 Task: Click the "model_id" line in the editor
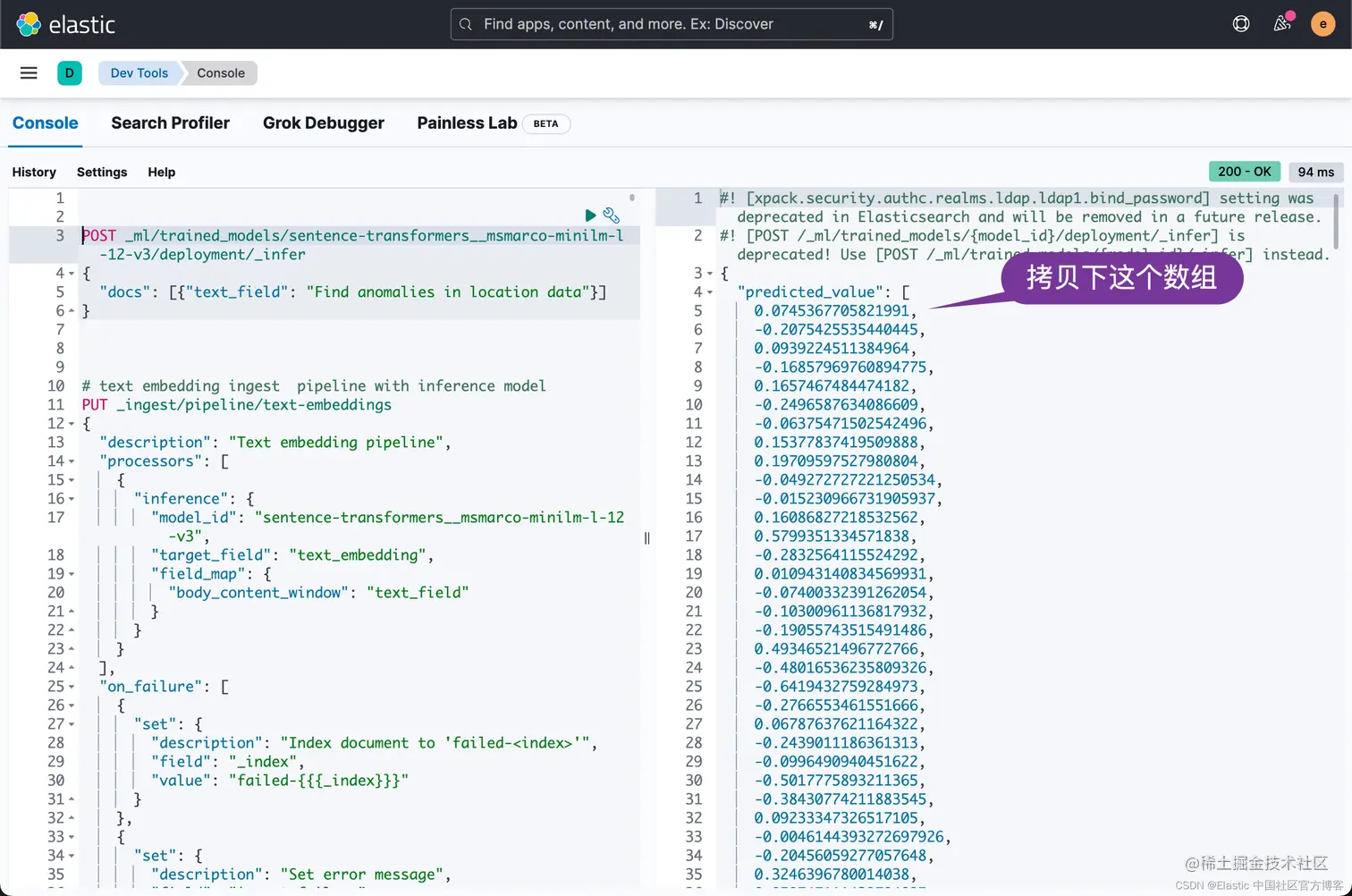tap(388, 527)
